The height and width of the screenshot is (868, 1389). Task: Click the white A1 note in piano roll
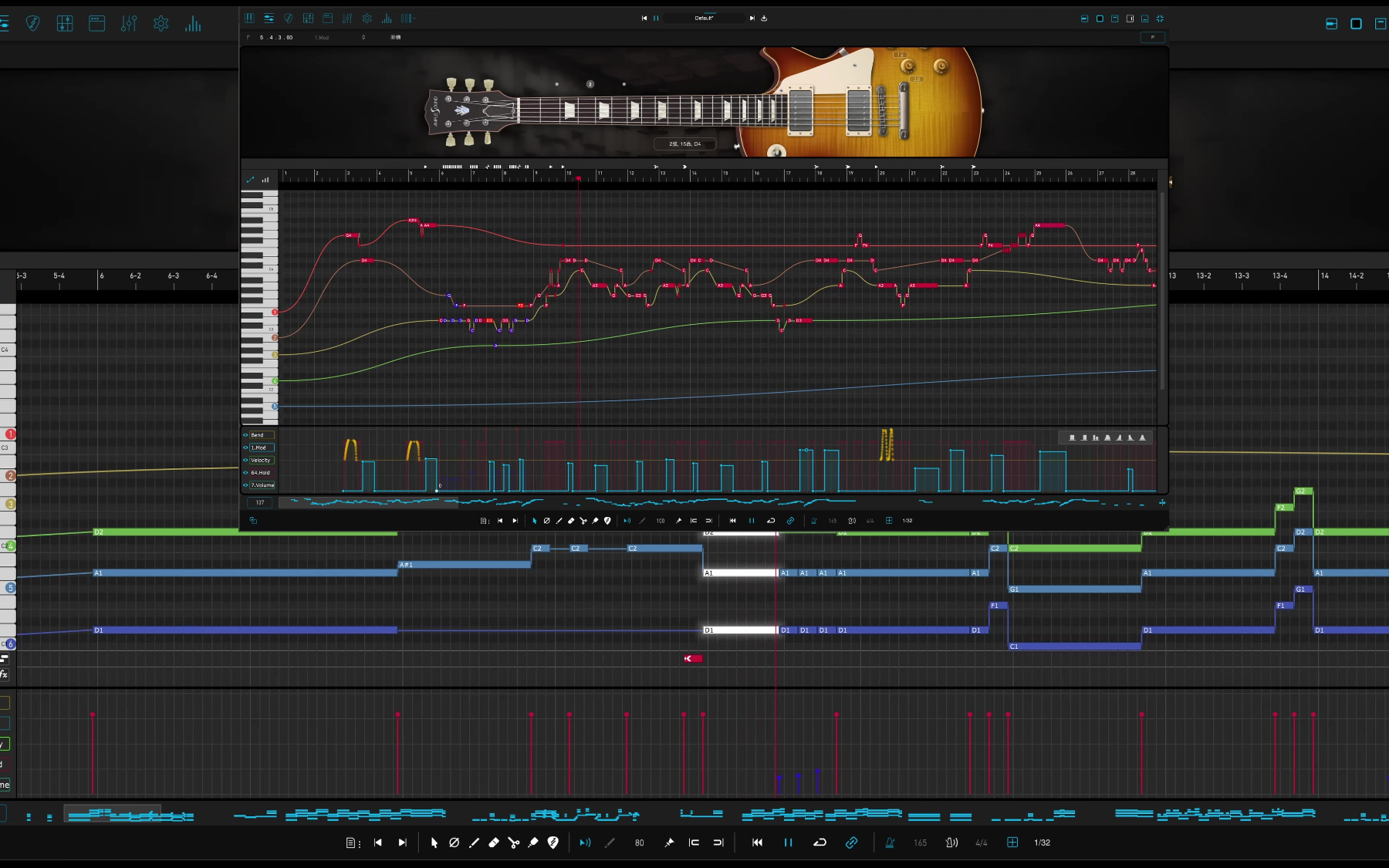[x=740, y=573]
